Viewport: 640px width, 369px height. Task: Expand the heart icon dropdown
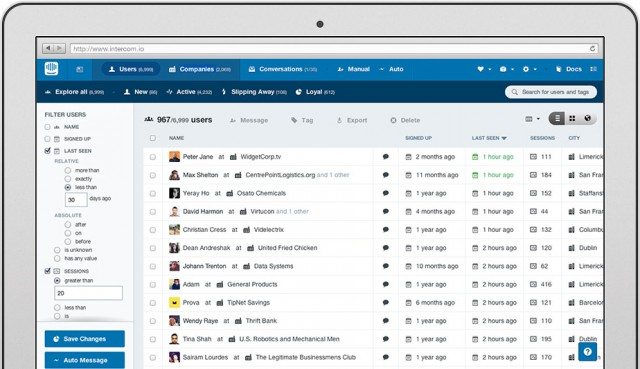click(x=484, y=69)
